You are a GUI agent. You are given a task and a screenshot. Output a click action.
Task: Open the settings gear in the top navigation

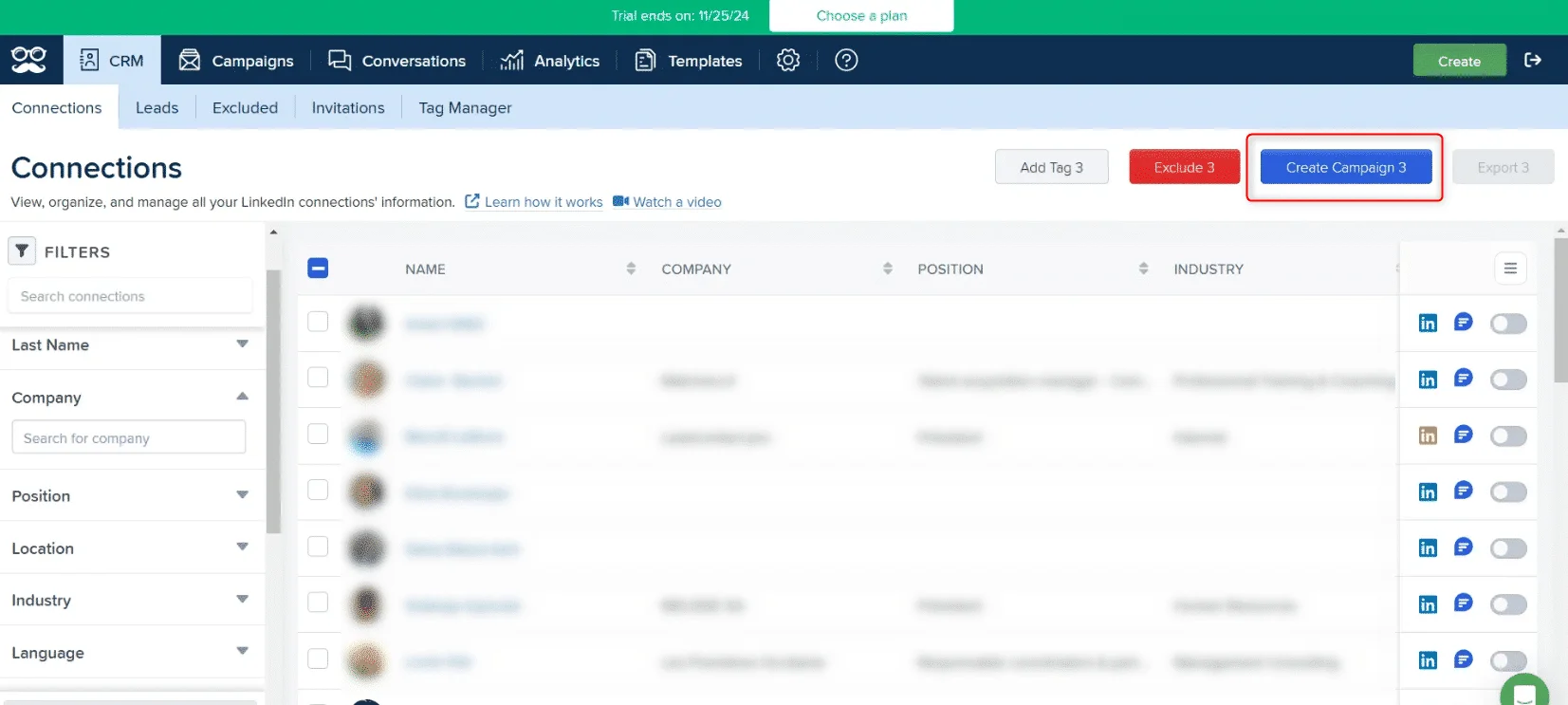click(x=788, y=60)
